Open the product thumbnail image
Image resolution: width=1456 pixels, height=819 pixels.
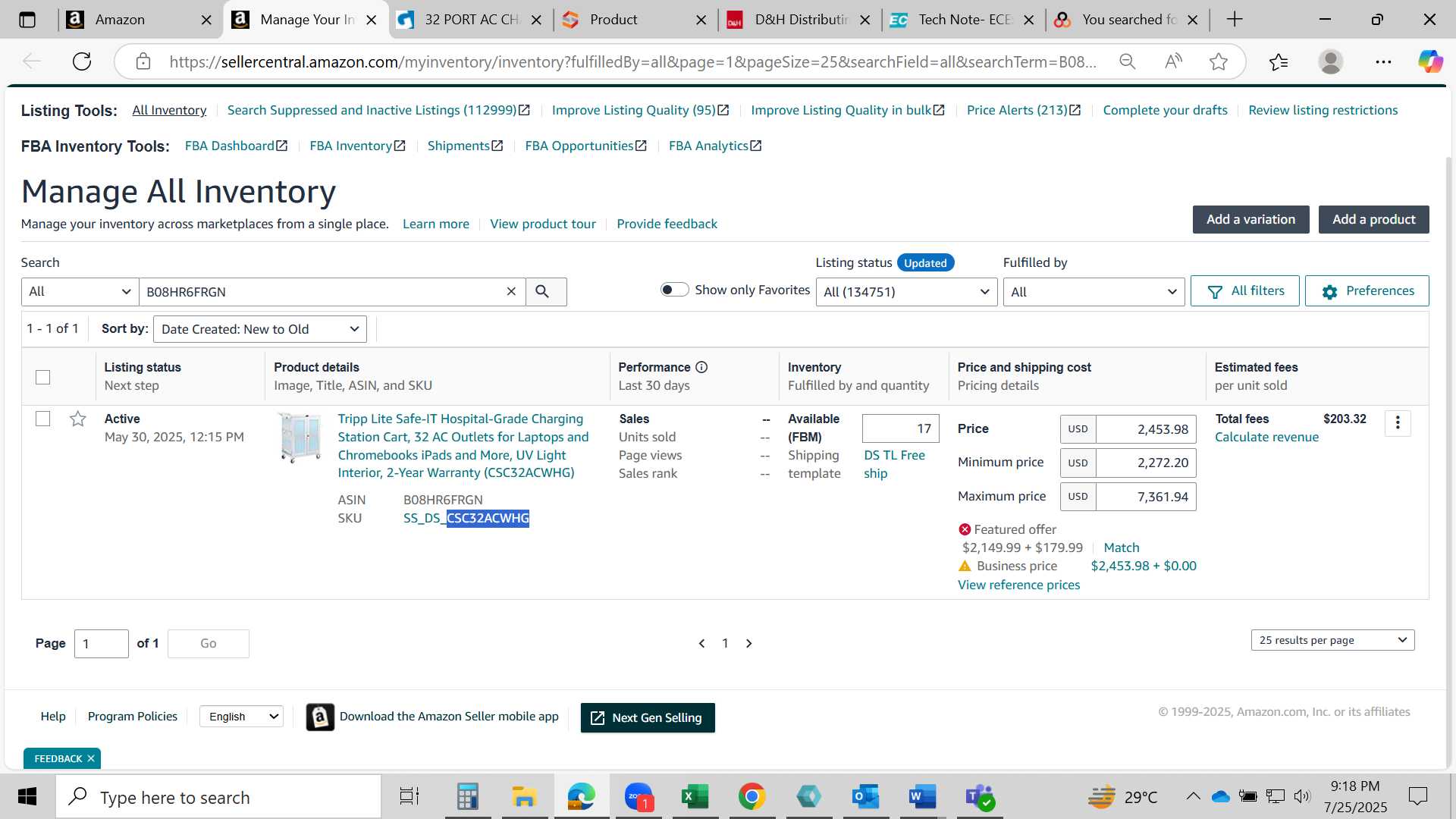[300, 438]
